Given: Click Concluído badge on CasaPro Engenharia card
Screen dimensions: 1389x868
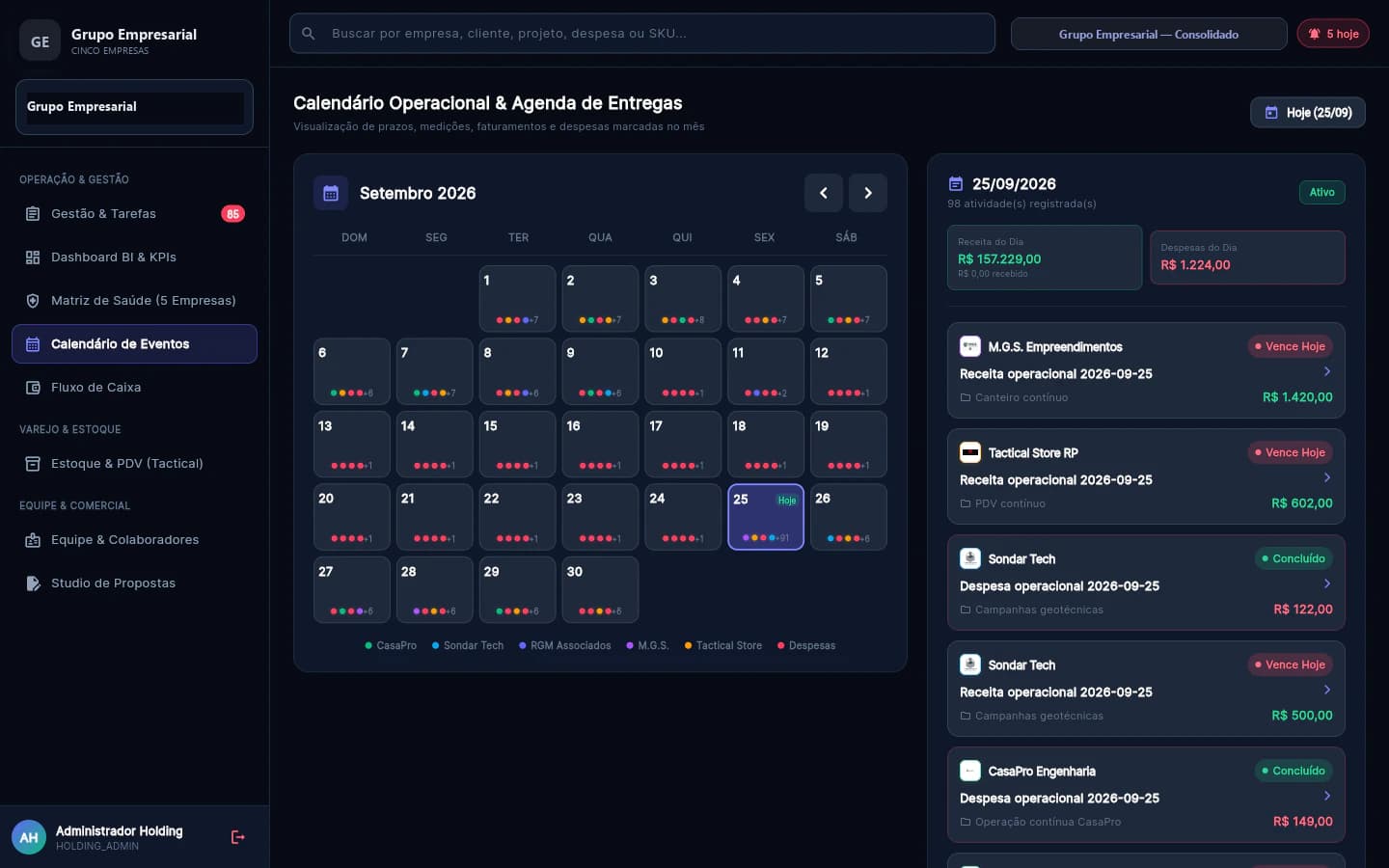Looking at the screenshot, I should pyautogui.click(x=1294, y=771).
